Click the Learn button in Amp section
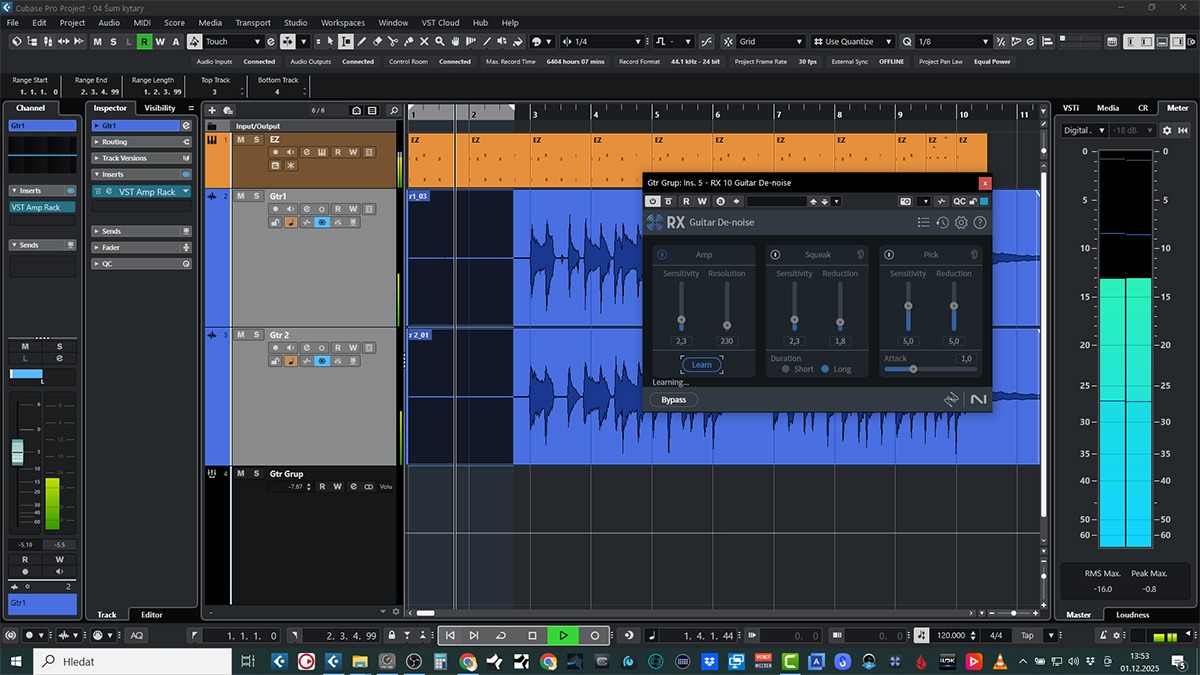This screenshot has height=675, width=1200. point(702,365)
